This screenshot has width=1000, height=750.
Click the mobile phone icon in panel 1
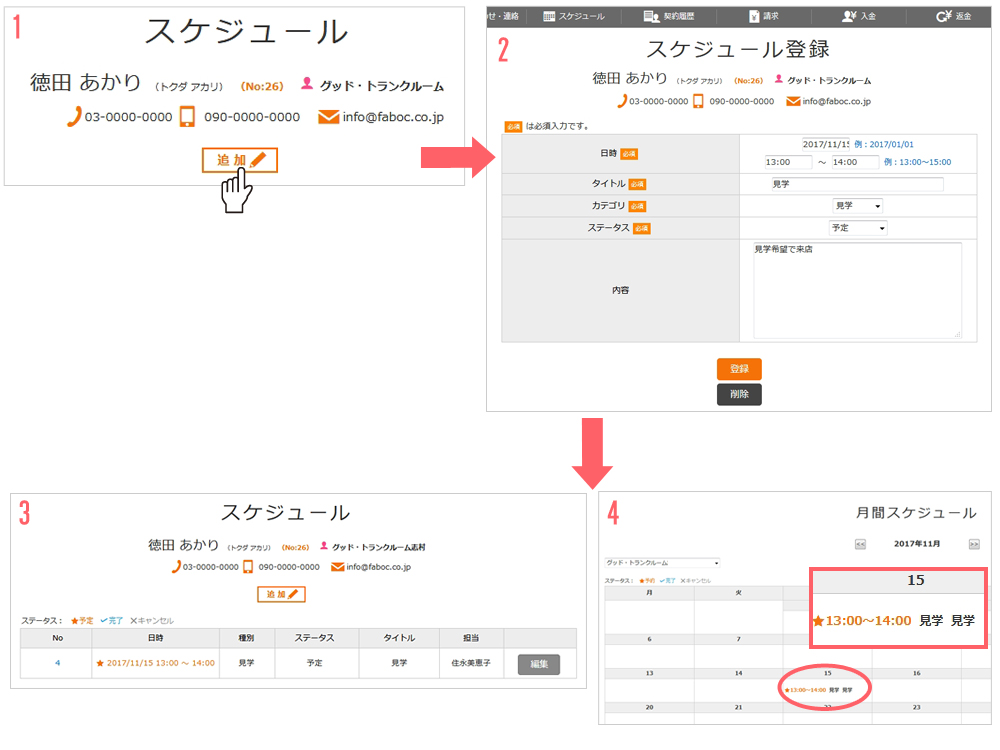click(x=187, y=117)
